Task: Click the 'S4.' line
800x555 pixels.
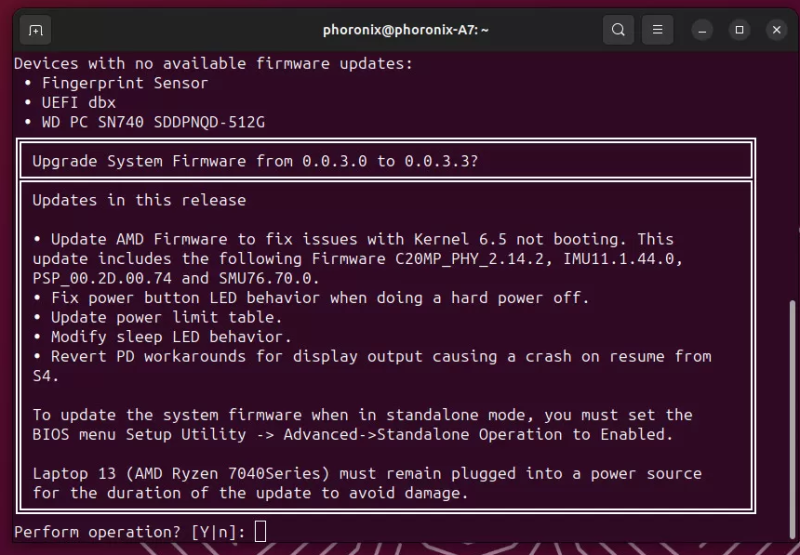Action: click(x=45, y=376)
